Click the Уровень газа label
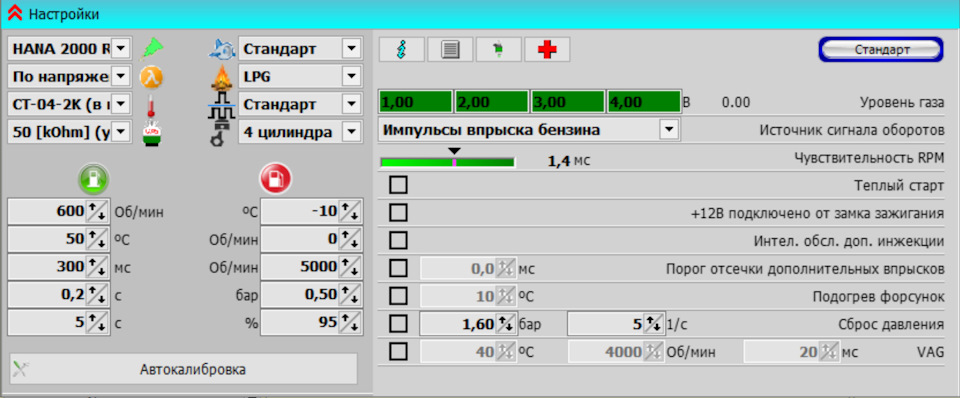The height and width of the screenshot is (398, 960). pos(902,102)
